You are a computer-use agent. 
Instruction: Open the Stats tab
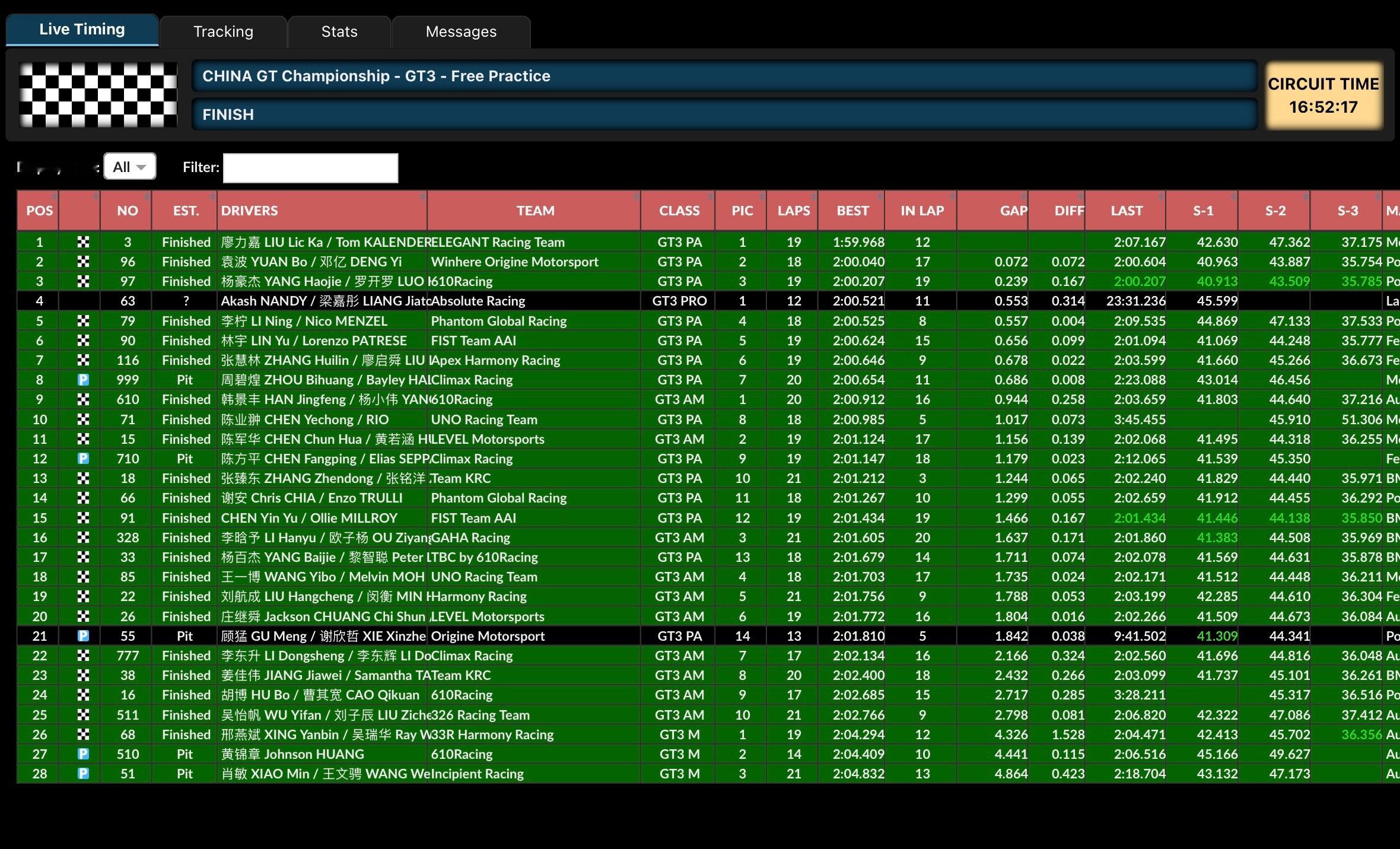(339, 31)
